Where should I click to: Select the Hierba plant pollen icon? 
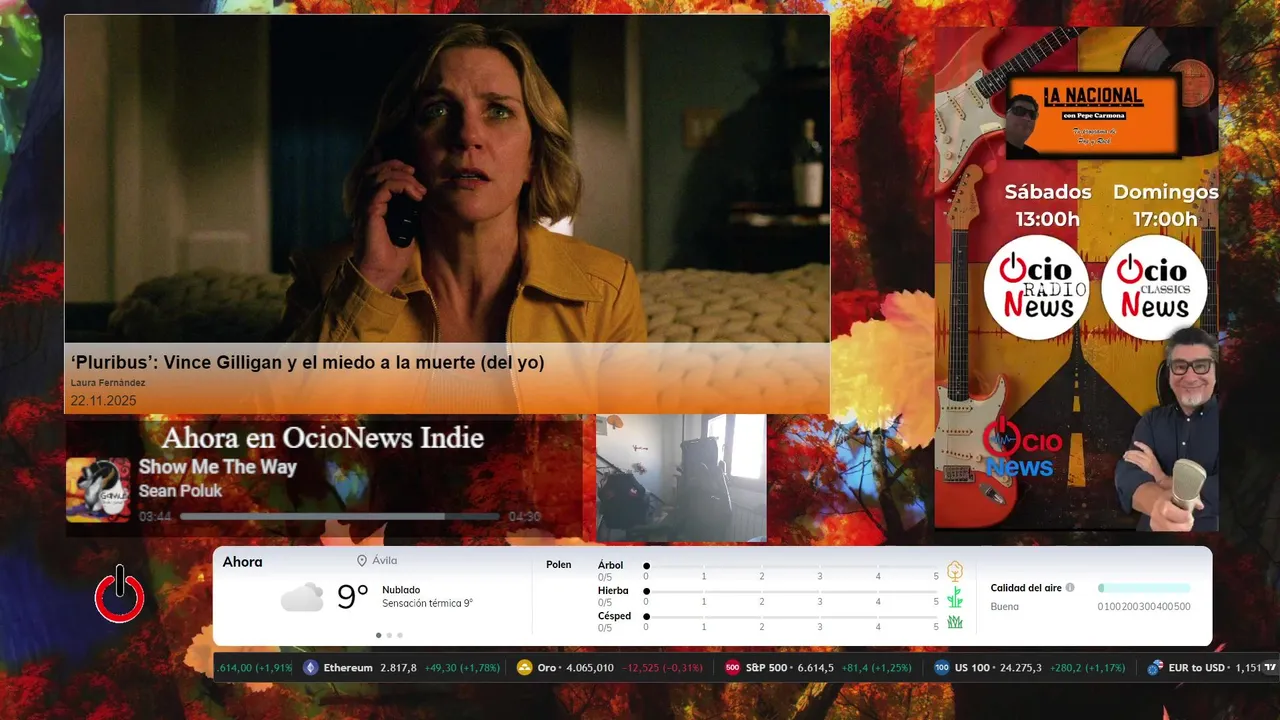point(955,597)
